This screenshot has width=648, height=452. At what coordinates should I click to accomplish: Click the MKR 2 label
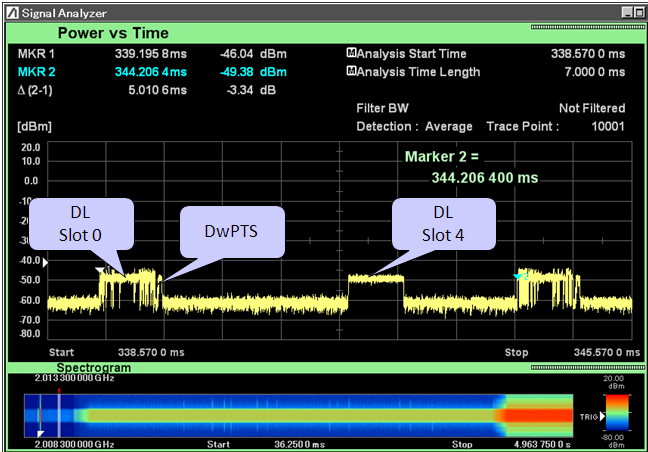pos(36,72)
